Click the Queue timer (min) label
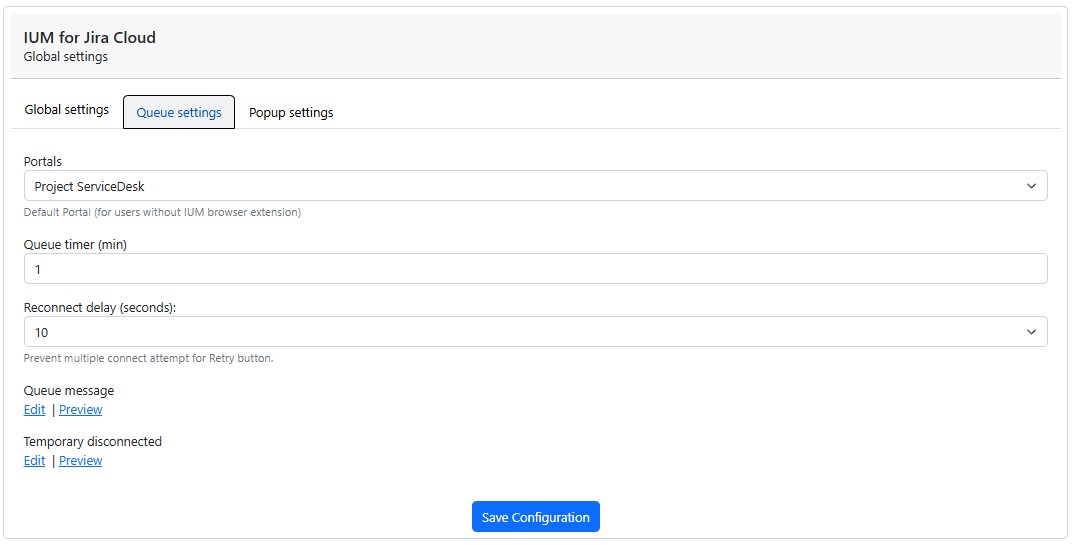This screenshot has height=545, width=1077. click(x=75, y=244)
